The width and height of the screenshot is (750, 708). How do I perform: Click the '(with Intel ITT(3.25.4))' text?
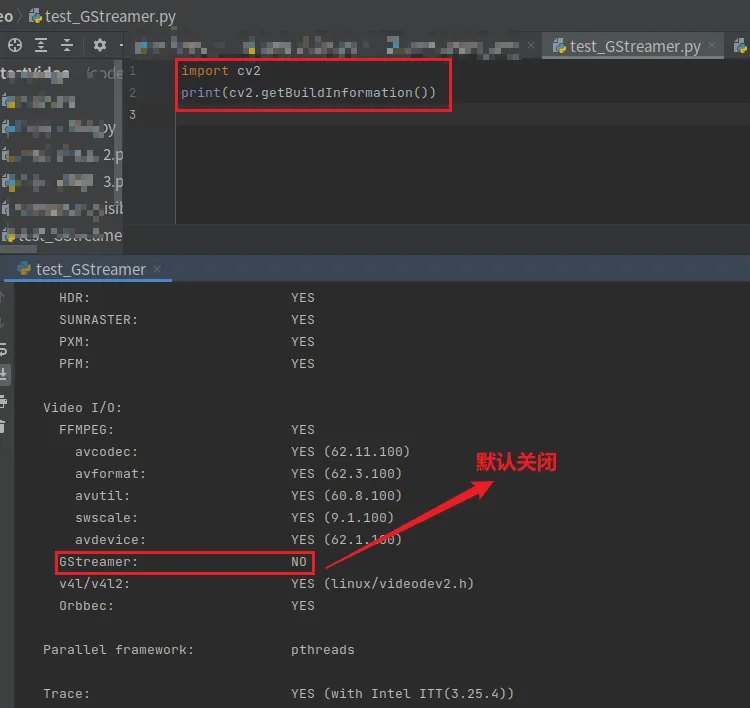click(x=419, y=694)
